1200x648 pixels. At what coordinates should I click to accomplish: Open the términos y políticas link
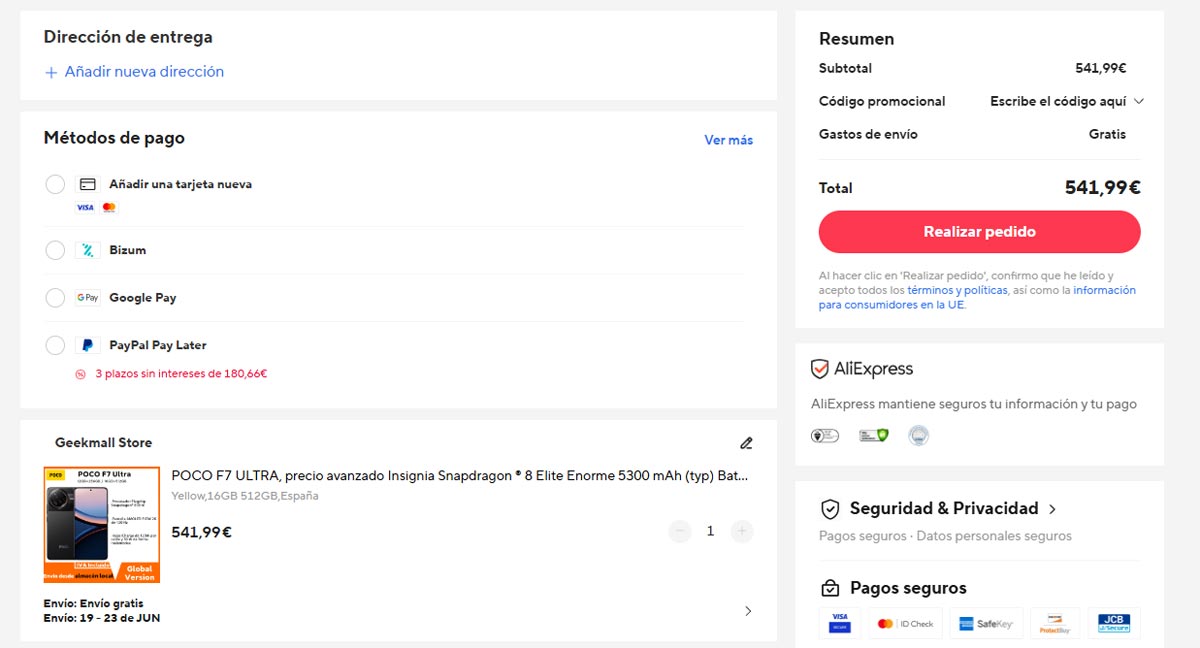coord(957,290)
